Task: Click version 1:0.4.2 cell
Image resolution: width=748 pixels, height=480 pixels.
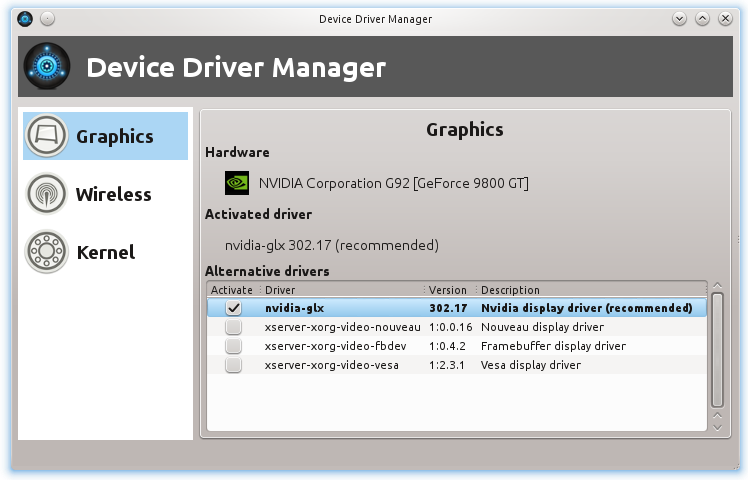Action: 447,346
